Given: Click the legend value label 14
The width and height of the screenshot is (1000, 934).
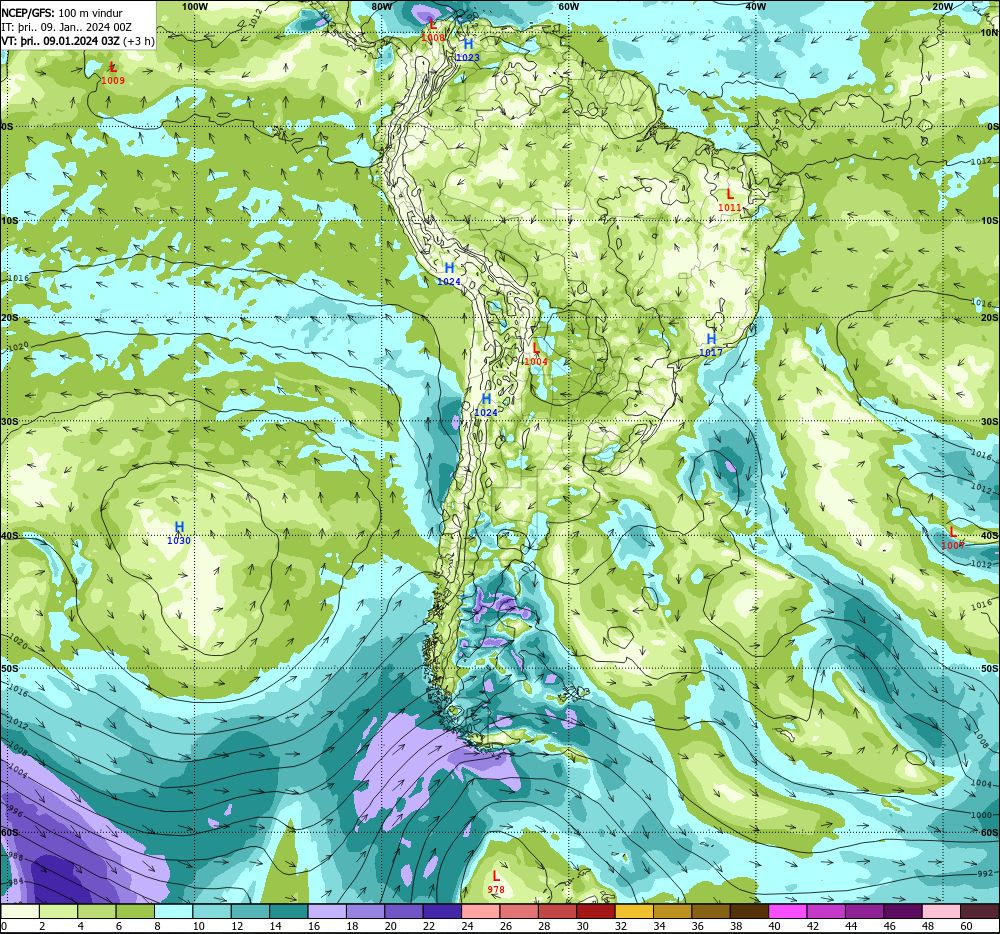Looking at the screenshot, I should click(x=275, y=926).
